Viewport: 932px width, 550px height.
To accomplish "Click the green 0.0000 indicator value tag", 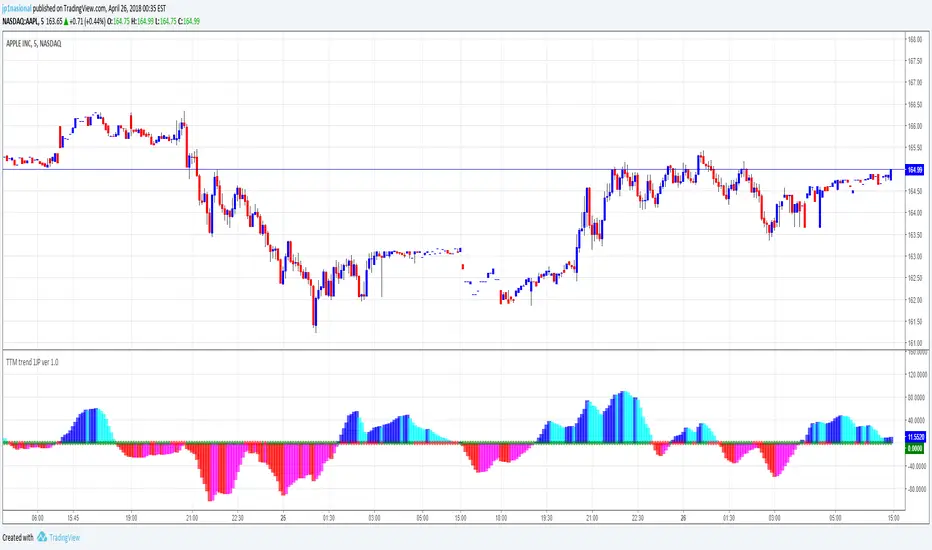I will tap(914, 448).
